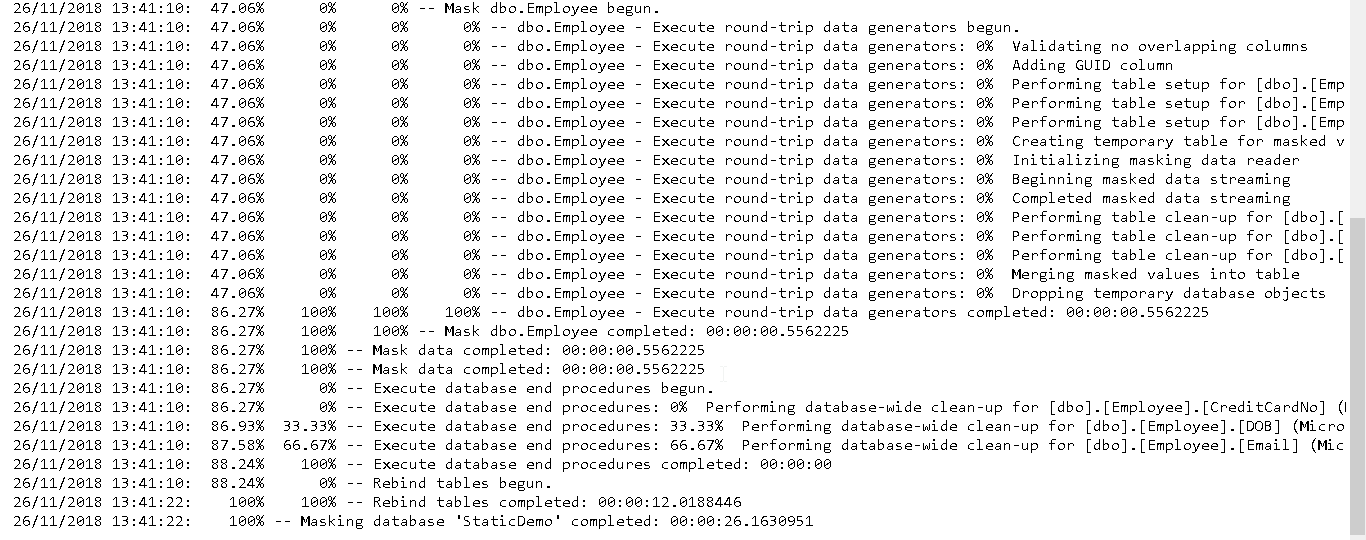Image resolution: width=1366 pixels, height=540 pixels.
Task: Select the 'Execute database end procedures begun.' line
Action: [544, 389]
